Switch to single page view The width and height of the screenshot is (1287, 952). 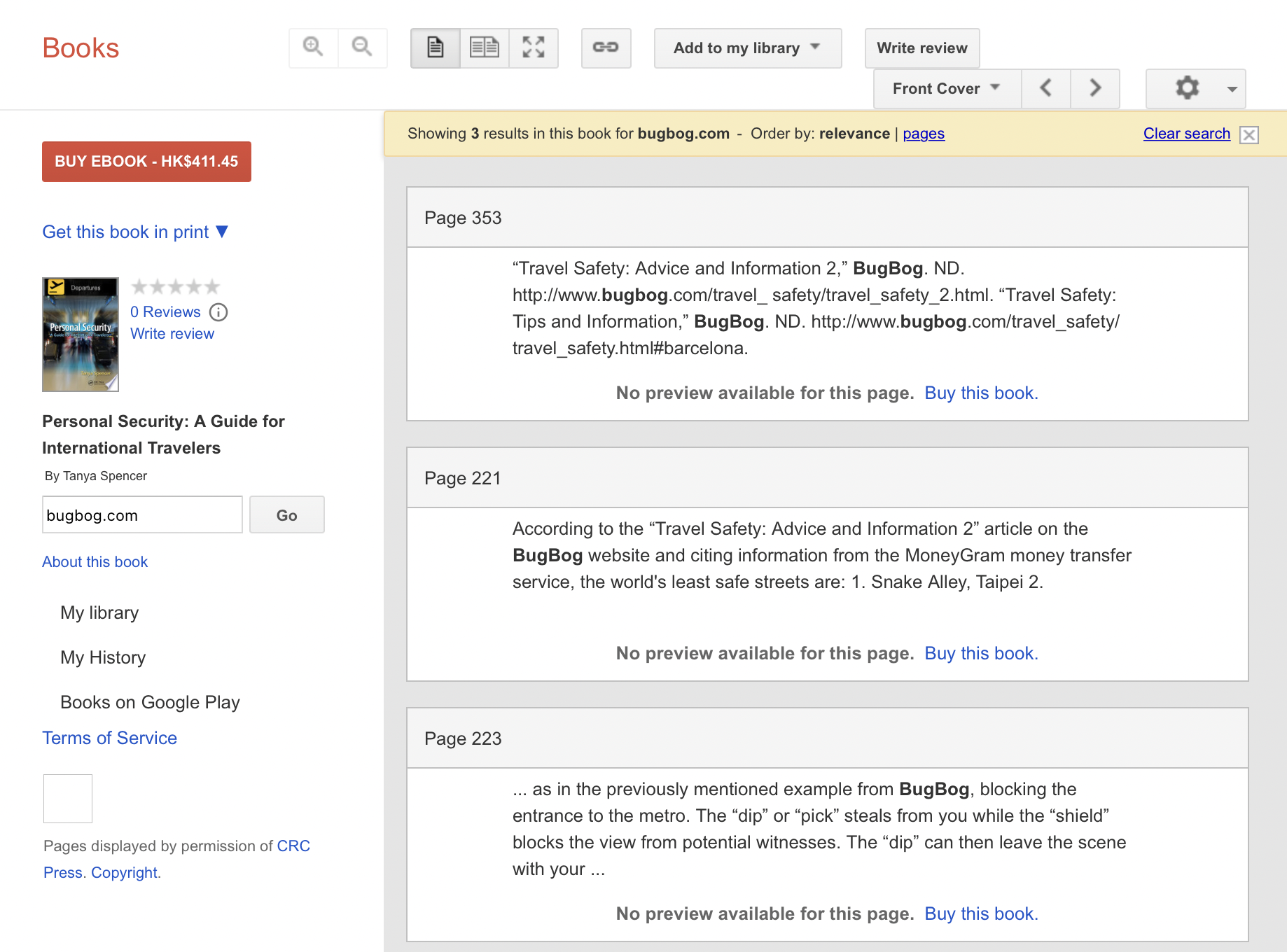pos(436,48)
